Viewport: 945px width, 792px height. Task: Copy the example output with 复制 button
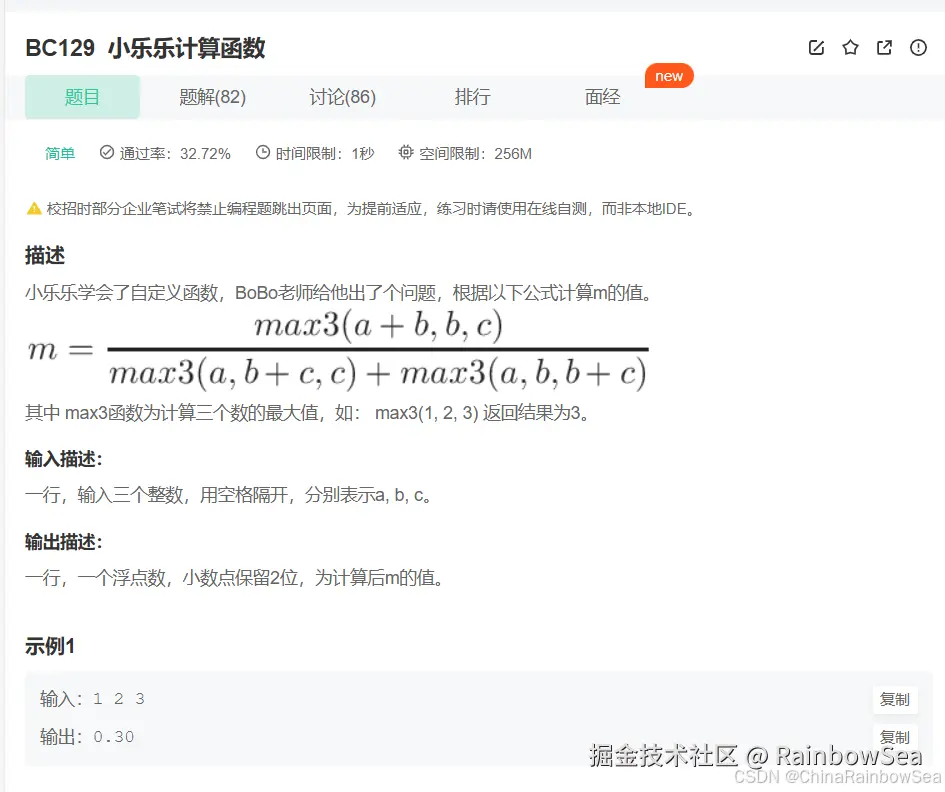point(894,737)
